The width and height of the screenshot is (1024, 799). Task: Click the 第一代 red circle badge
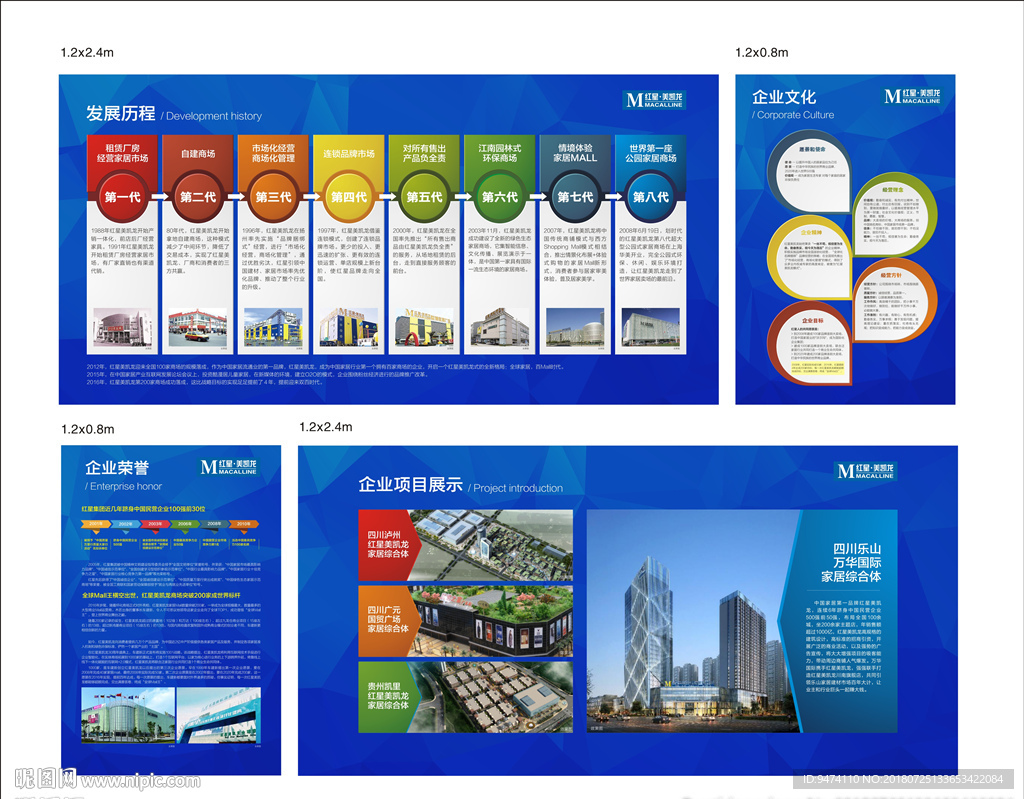(x=122, y=197)
